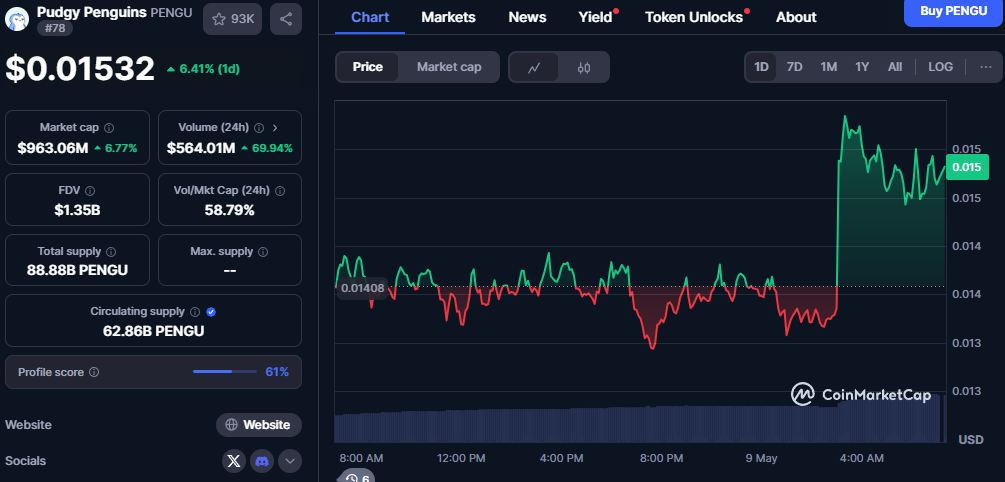This screenshot has width=1005, height=482.
Task: Show Total supply info icon
Action: 111,251
